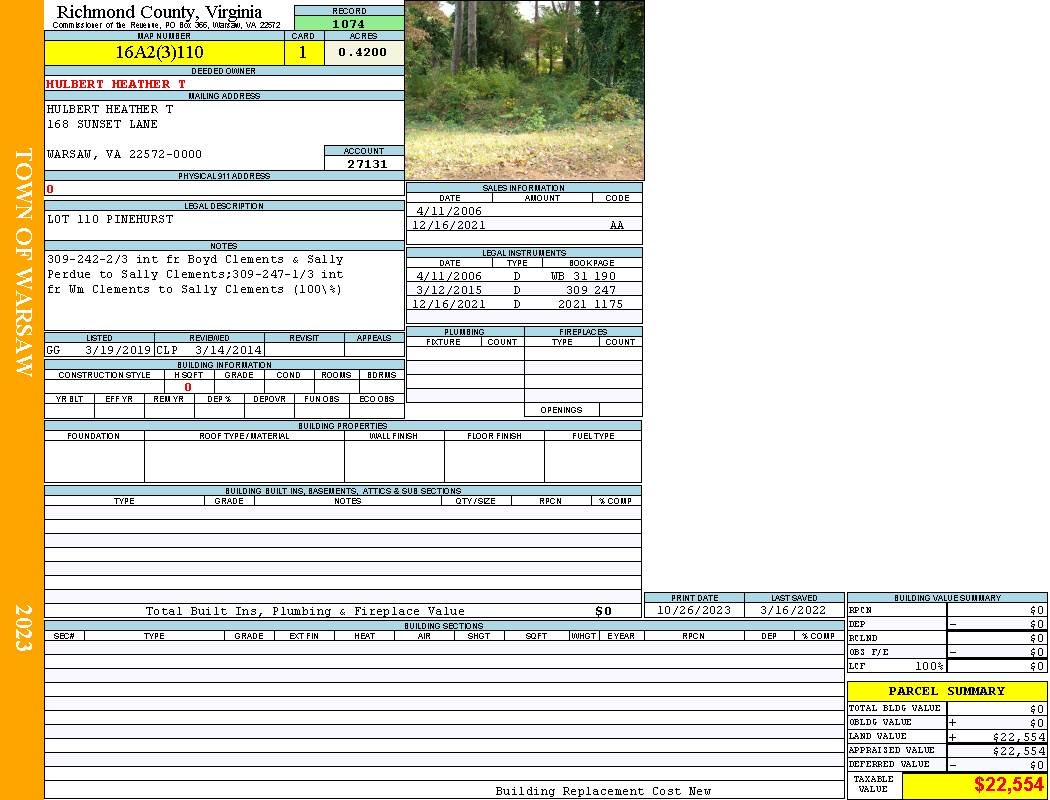This screenshot has height=800, width=1050.
Task: Select the legal description LOT 110 PINEHURST
Action: 110,219
